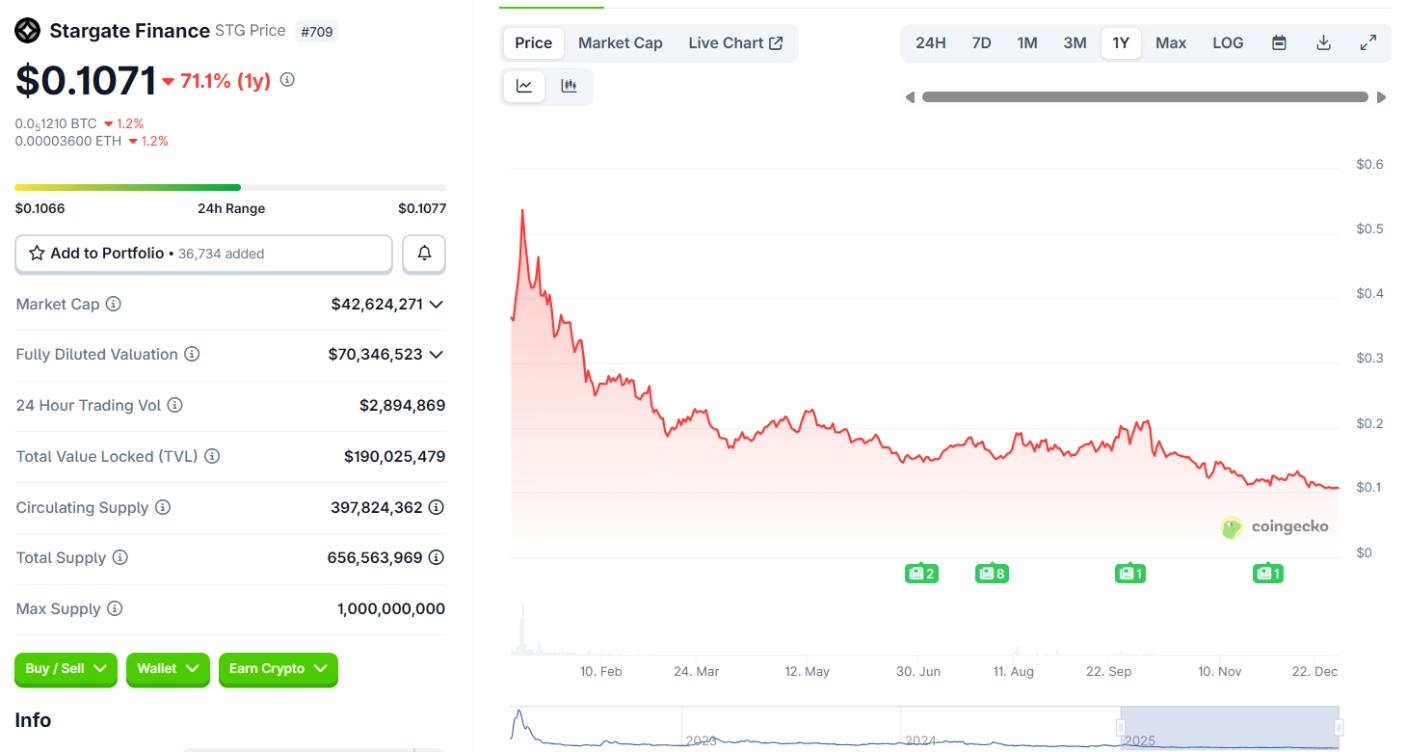Click info icon beside Circulating Supply value

(x=436, y=507)
